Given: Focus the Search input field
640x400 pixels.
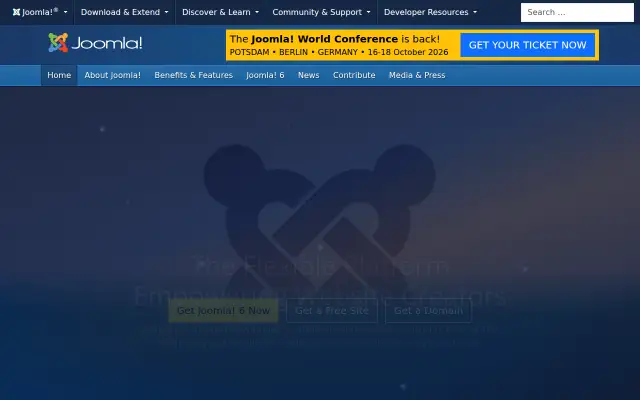Looking at the screenshot, I should pos(577,12).
